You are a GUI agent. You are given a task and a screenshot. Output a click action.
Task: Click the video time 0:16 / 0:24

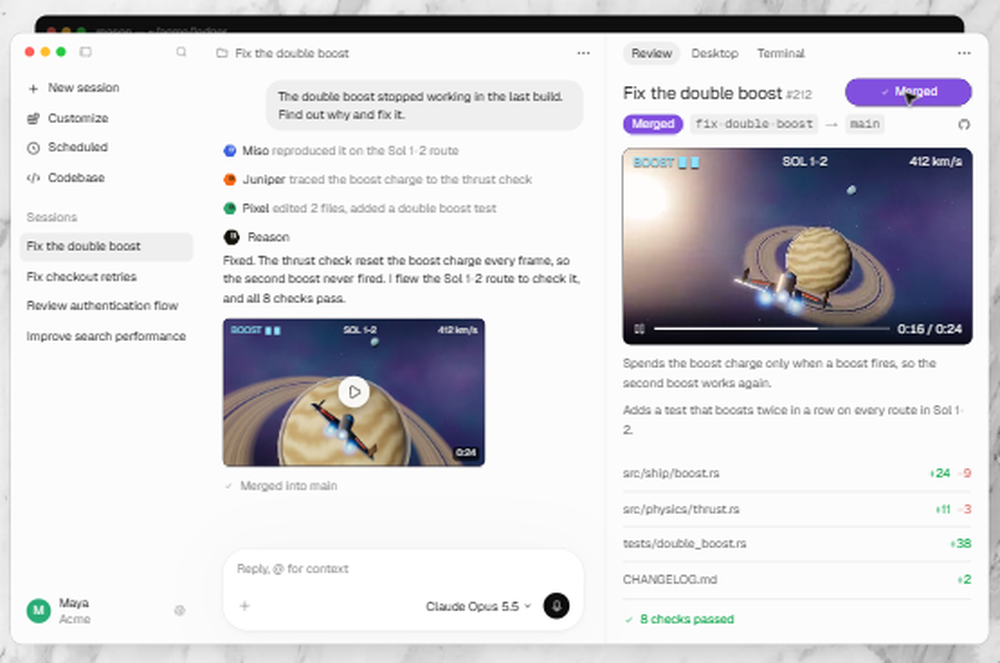click(x=930, y=329)
